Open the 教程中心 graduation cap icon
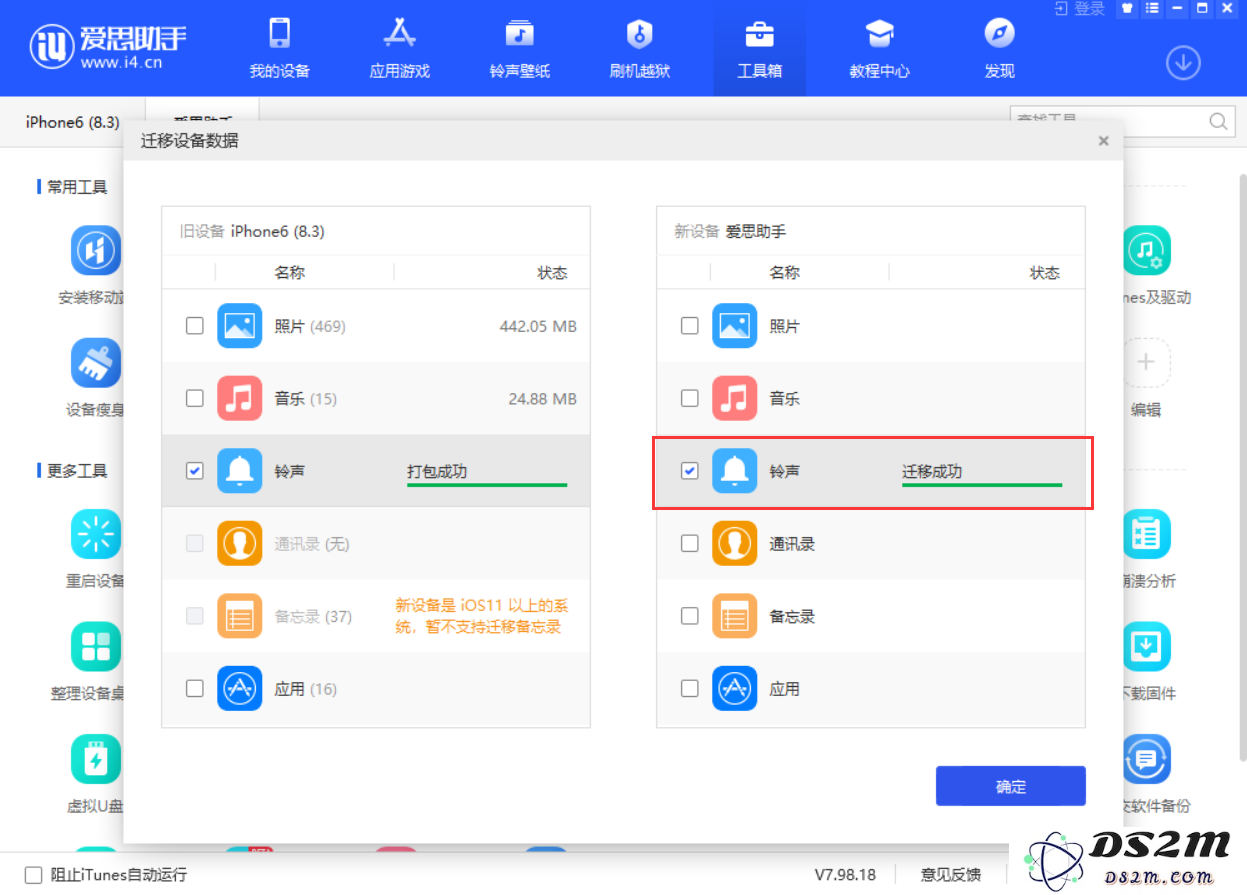This screenshot has height=895, width=1247. (879, 34)
